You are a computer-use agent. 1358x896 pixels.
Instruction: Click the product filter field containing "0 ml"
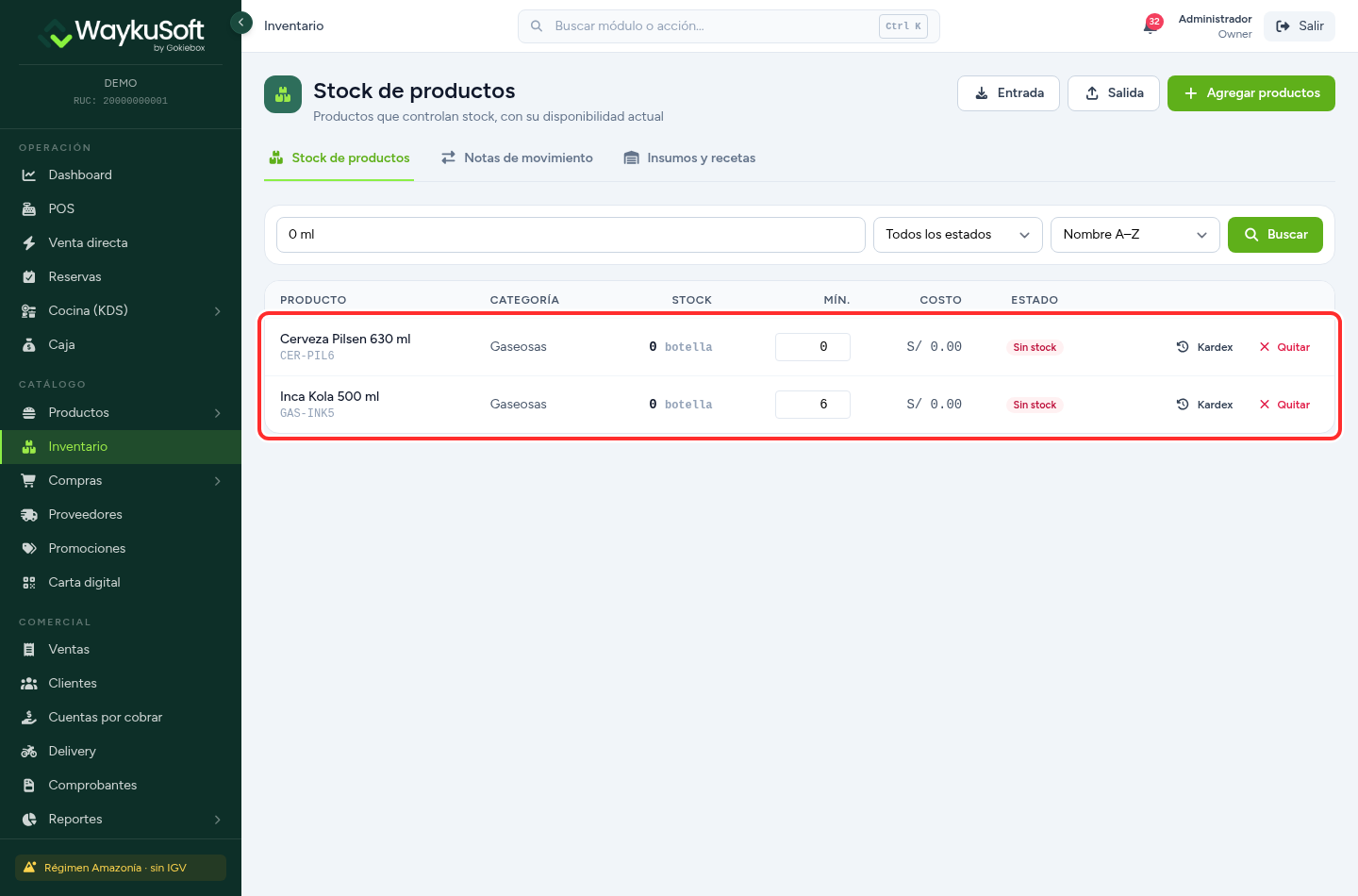571,235
